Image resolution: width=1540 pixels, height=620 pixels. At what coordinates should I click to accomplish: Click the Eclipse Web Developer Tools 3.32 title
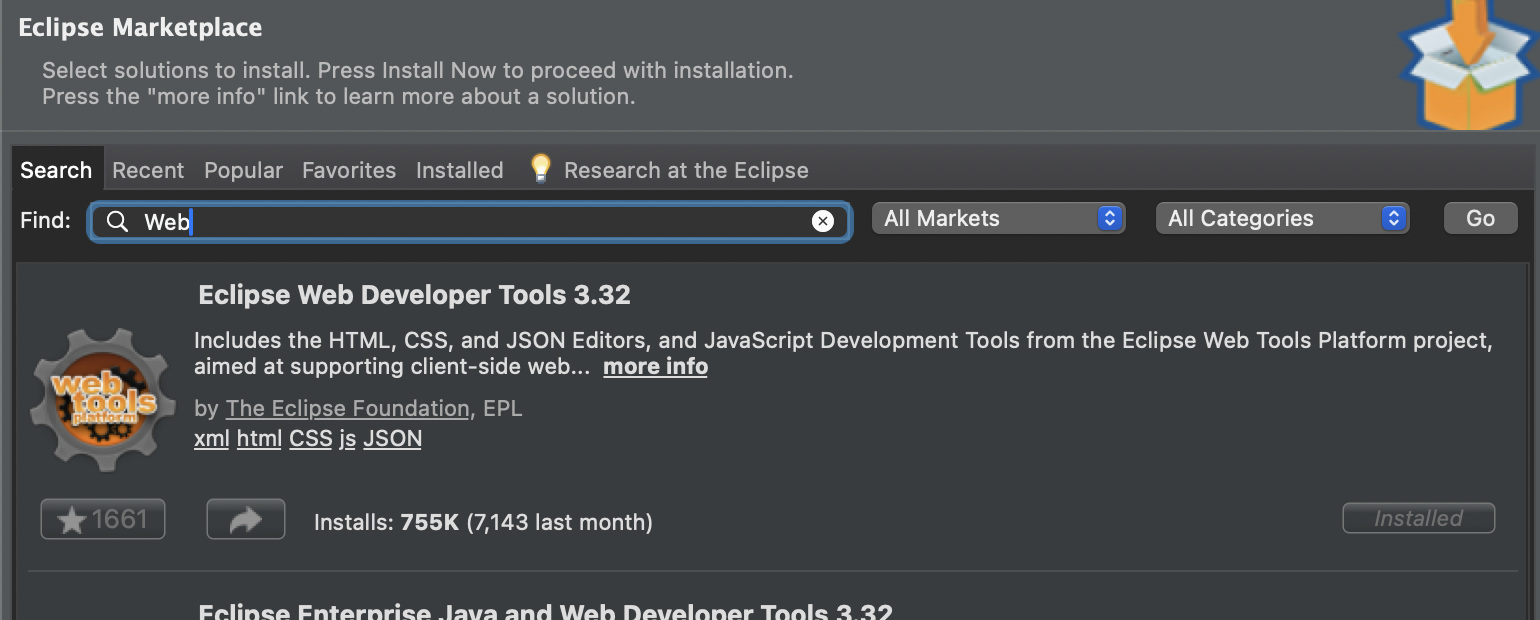click(x=414, y=295)
